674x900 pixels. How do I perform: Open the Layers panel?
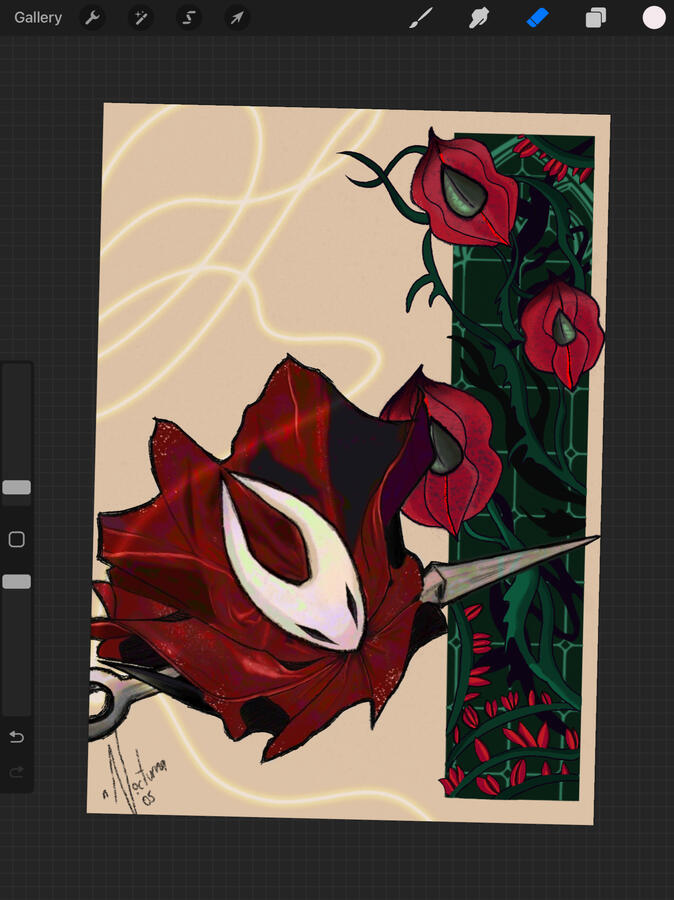point(596,18)
